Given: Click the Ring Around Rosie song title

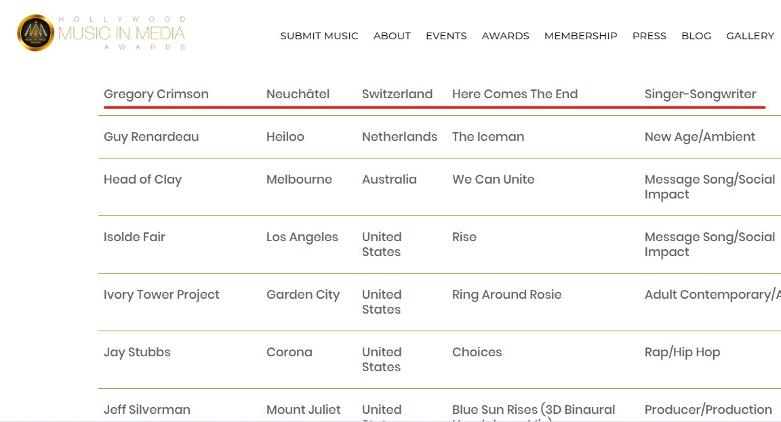Looking at the screenshot, I should pyautogui.click(x=507, y=295).
